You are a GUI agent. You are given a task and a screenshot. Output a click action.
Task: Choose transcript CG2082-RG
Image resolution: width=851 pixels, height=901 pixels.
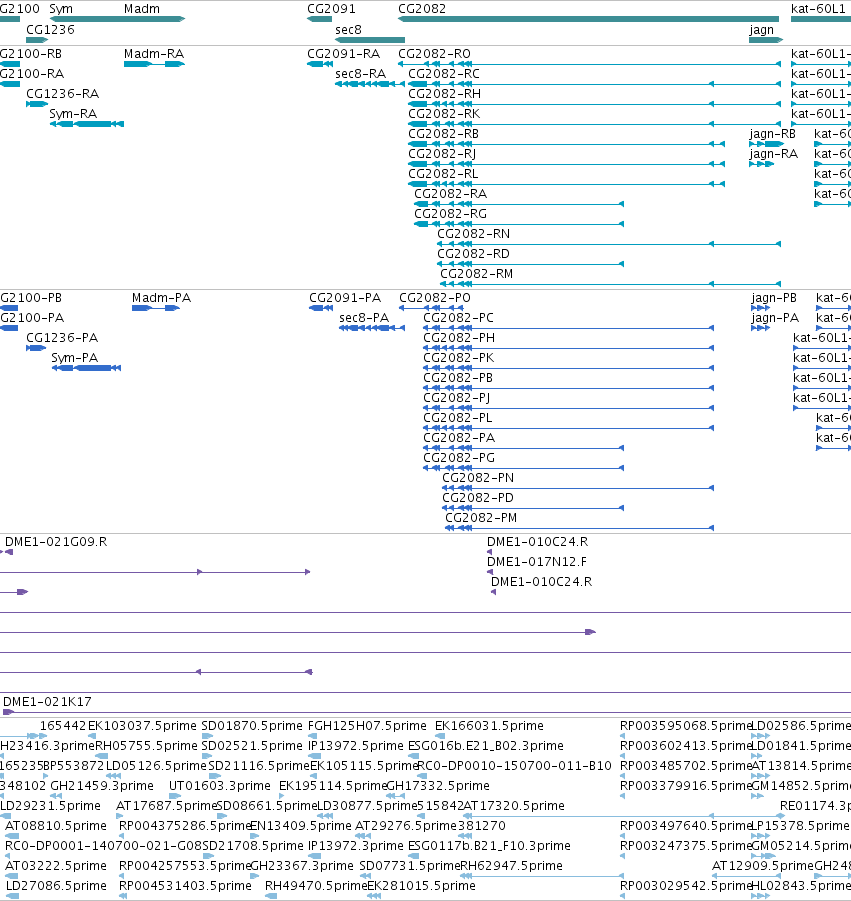click(450, 214)
